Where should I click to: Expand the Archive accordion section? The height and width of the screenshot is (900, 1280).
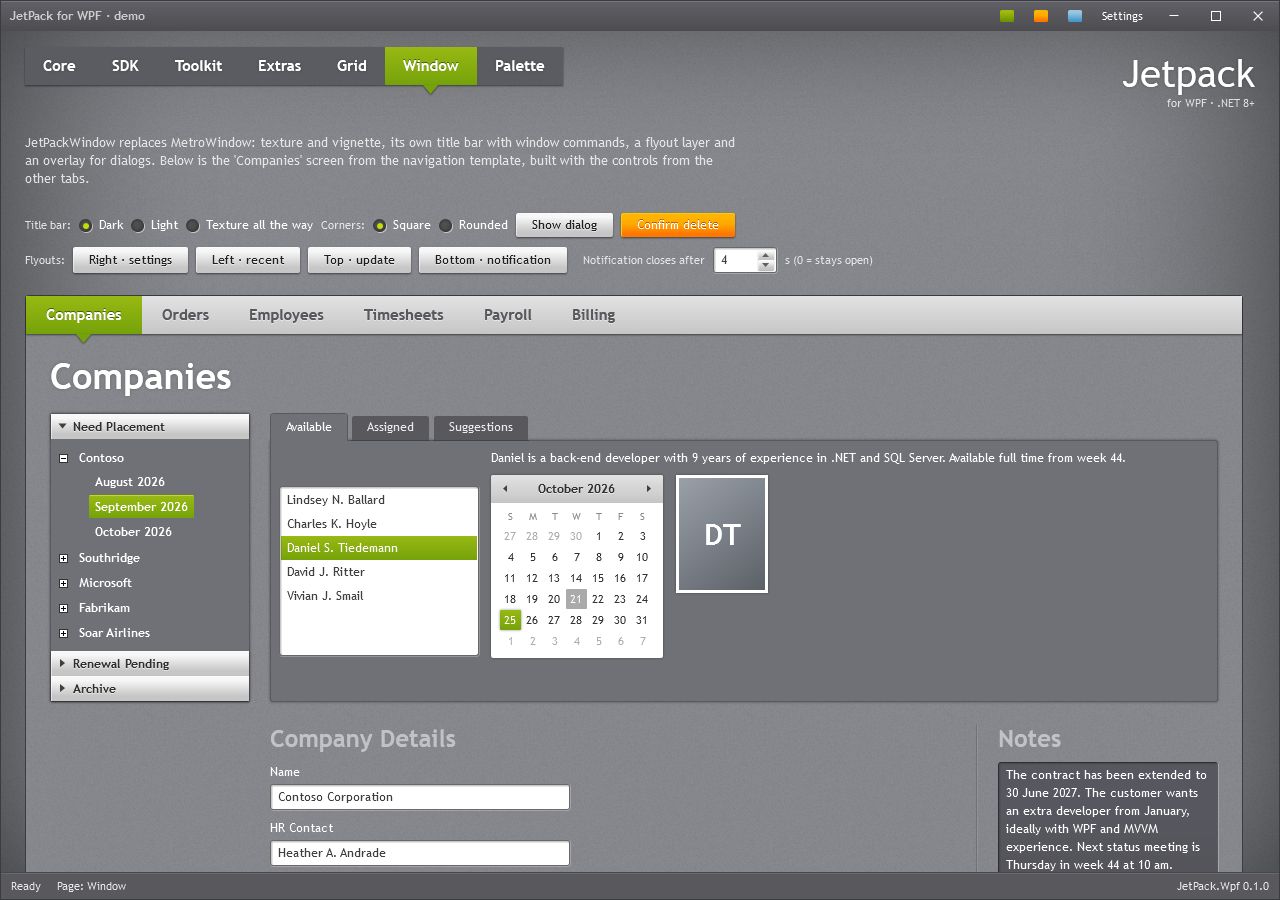[150, 689]
